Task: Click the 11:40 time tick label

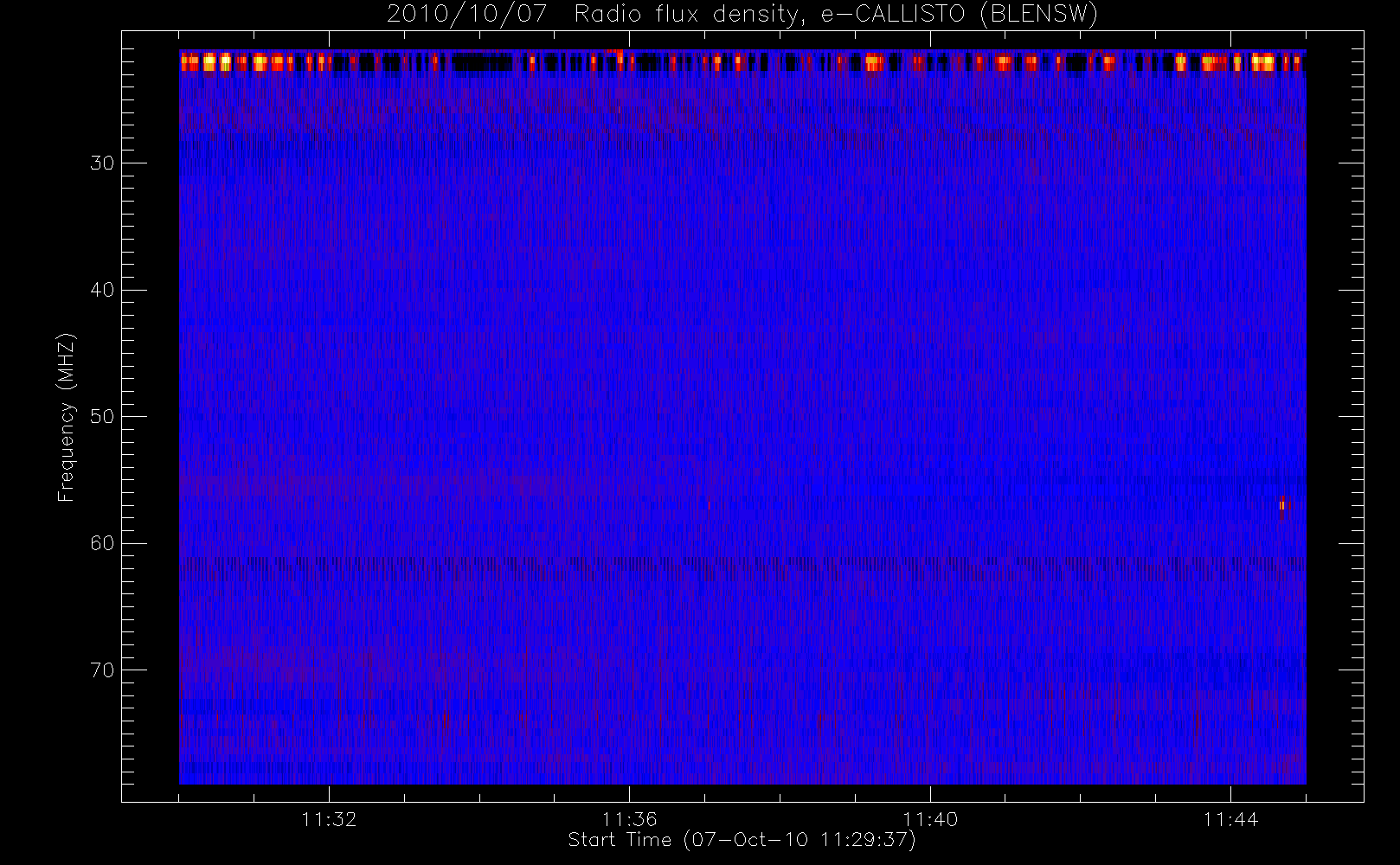Action: pyautogui.click(x=929, y=819)
